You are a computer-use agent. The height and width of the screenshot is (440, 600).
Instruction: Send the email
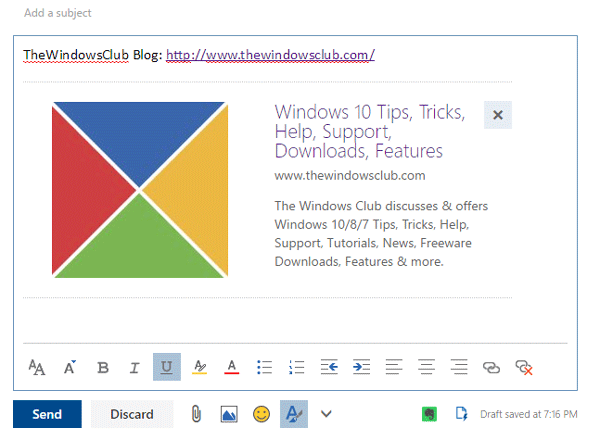(47, 414)
